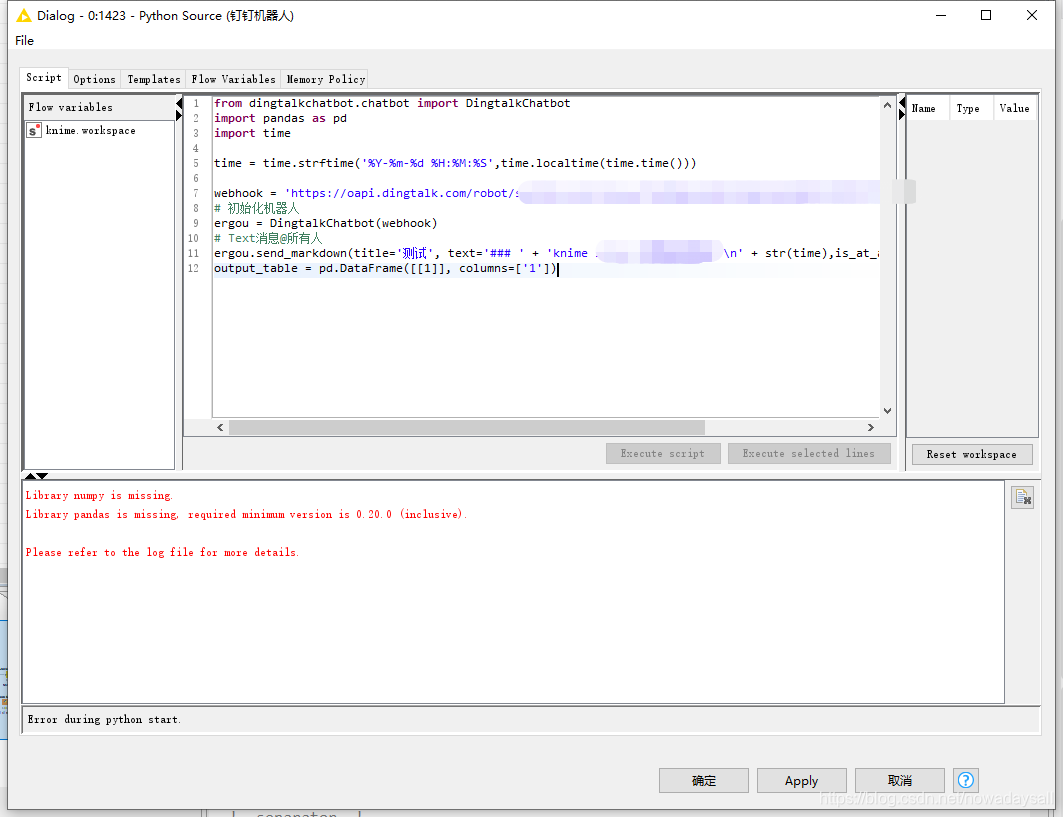Screen dimensions: 1063x817
Task: Open the Memory Policy tab
Action: (325, 79)
